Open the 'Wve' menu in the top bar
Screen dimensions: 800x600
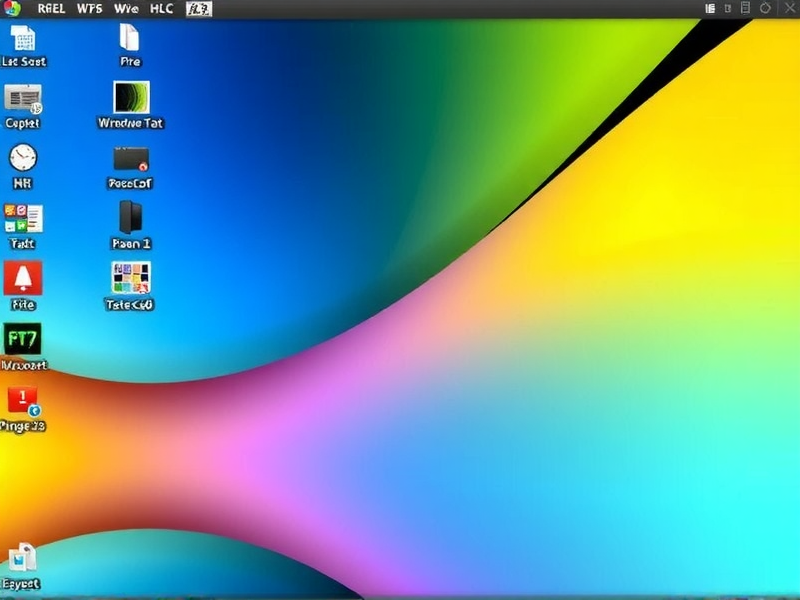(x=126, y=9)
